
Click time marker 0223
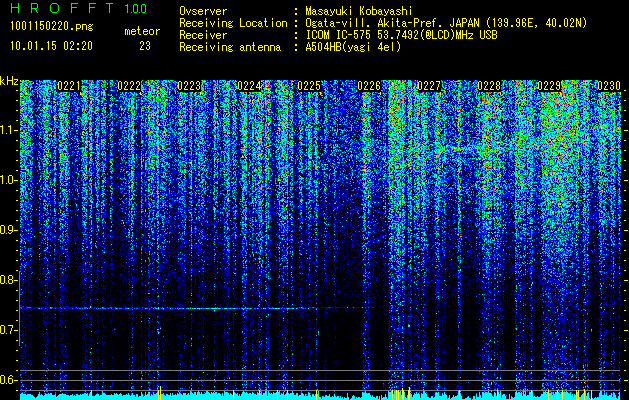click(x=189, y=86)
